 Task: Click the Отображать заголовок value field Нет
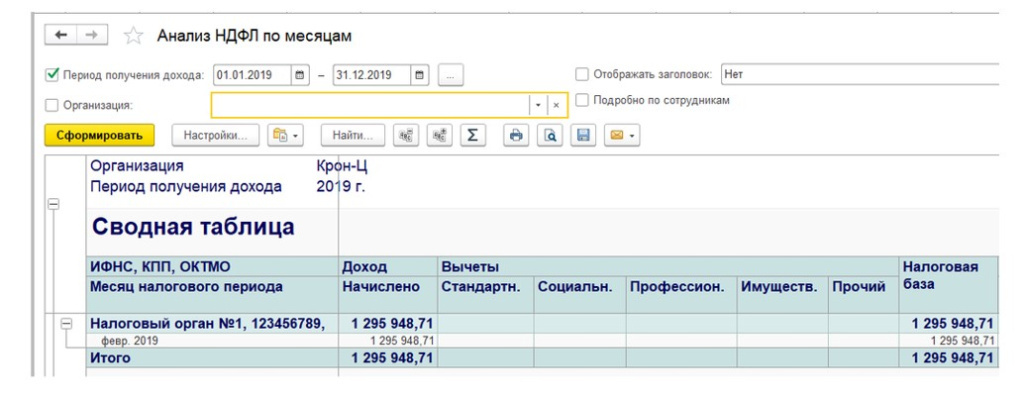coord(860,75)
